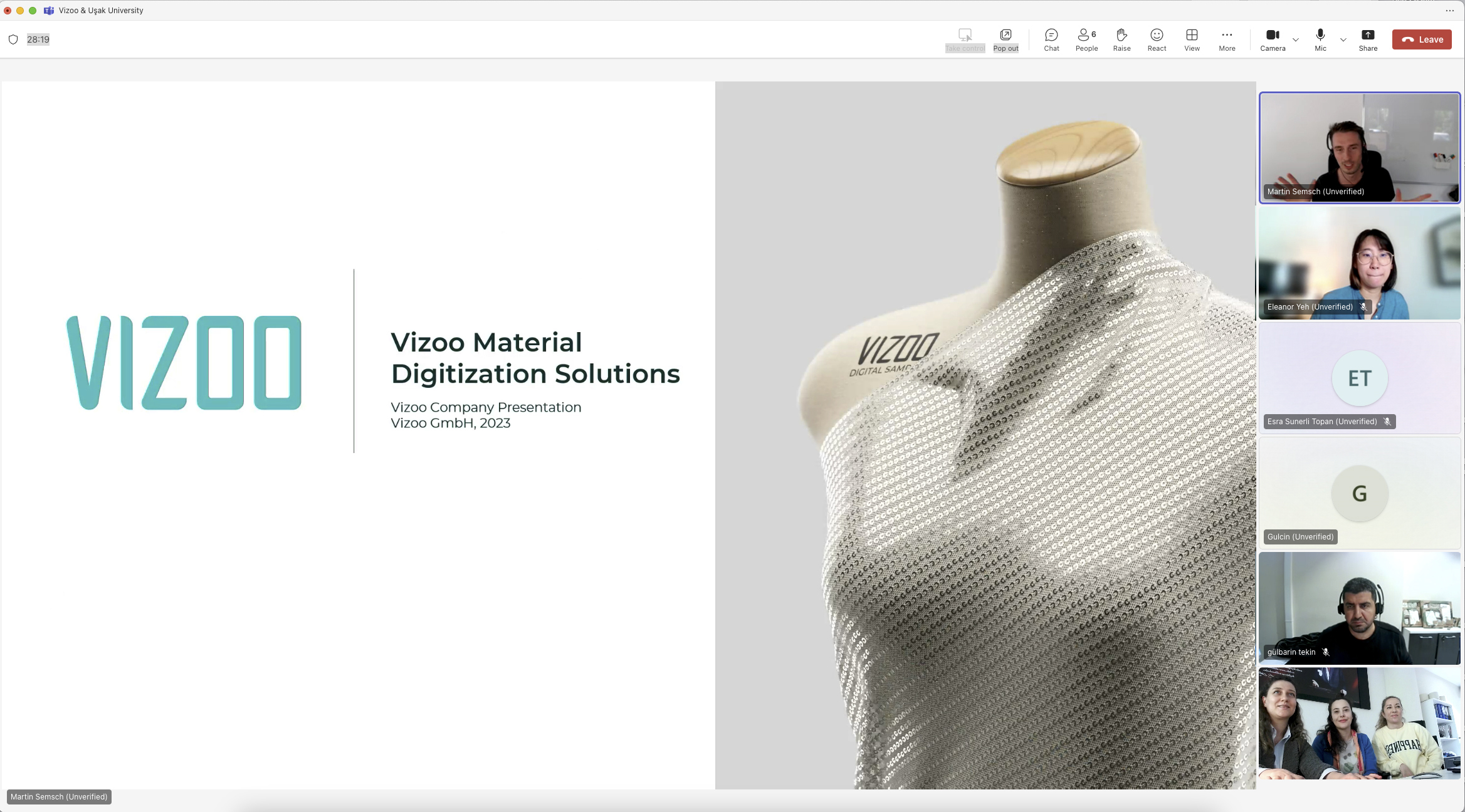Select Martin Semsch's video tile
Image resolution: width=1465 pixels, height=812 pixels.
(x=1359, y=148)
